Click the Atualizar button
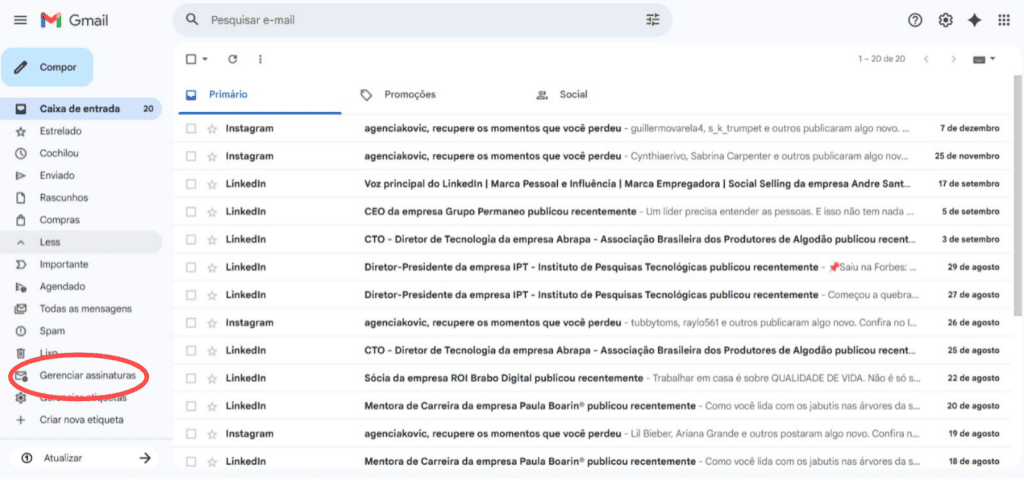This screenshot has height=479, width=1024. [84, 458]
